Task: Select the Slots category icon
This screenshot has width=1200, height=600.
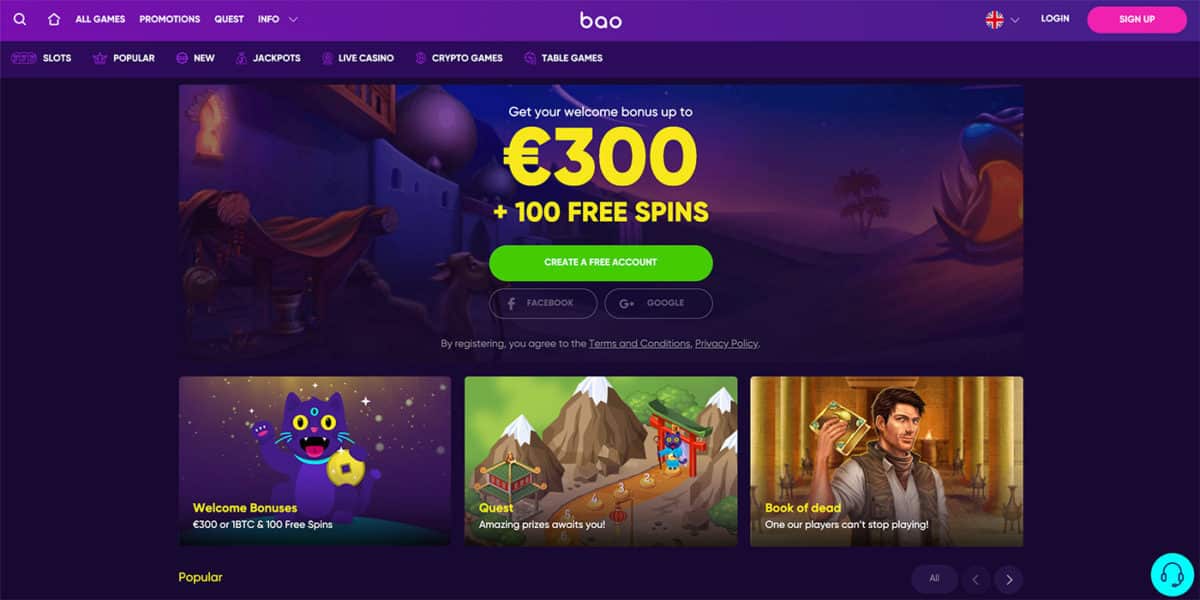Action: [23, 58]
